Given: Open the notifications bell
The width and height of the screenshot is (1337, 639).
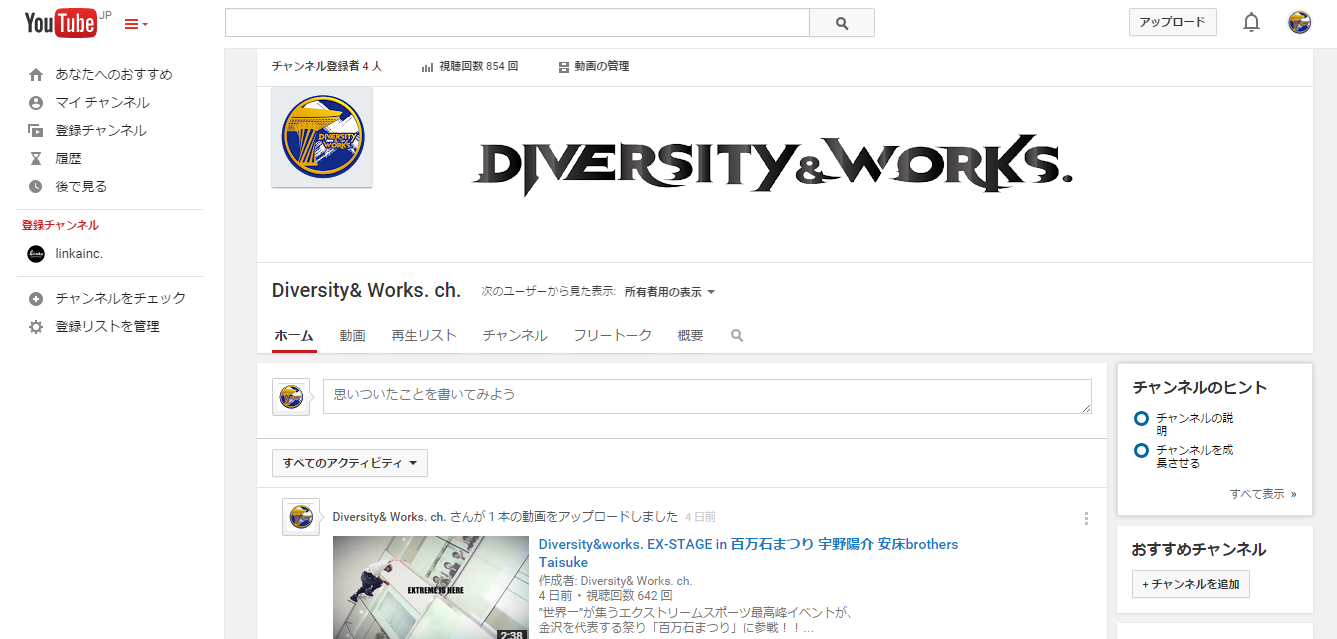Looking at the screenshot, I should tap(1251, 22).
